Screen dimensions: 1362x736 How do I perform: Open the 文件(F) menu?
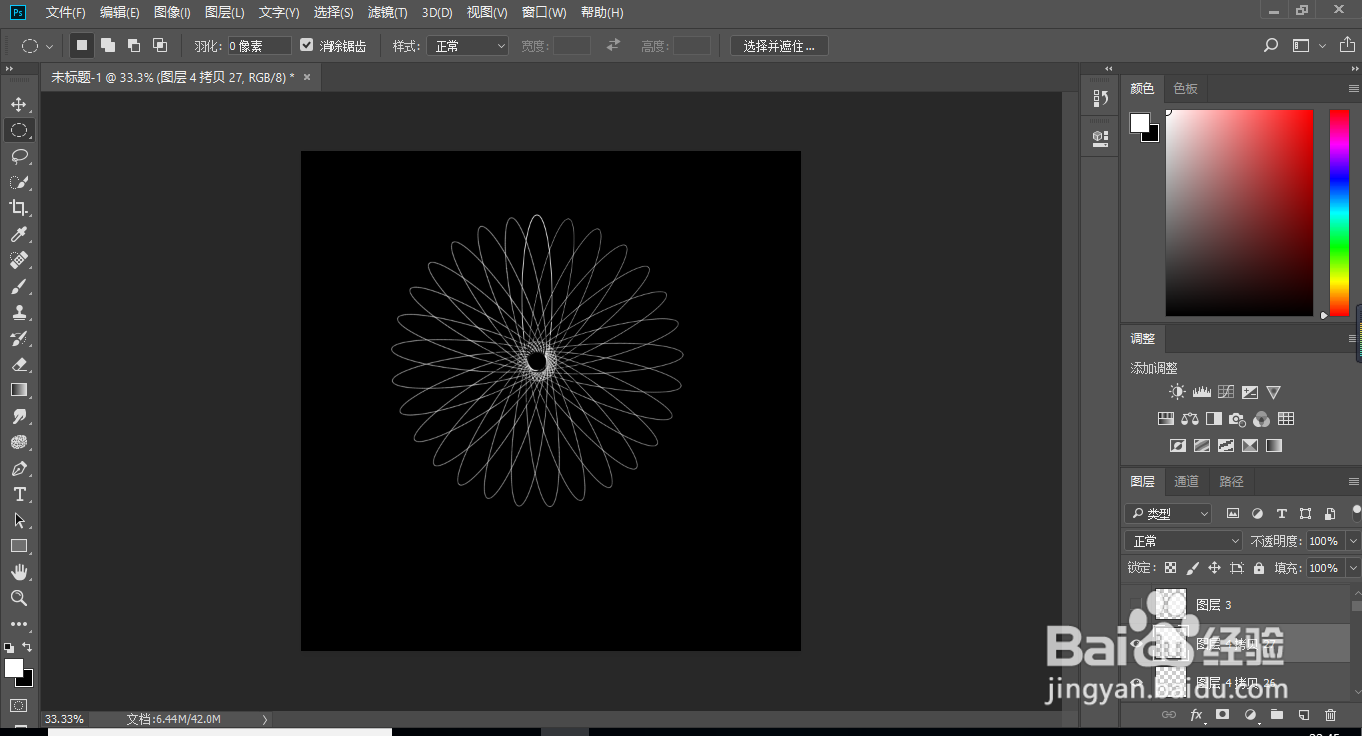(x=65, y=13)
